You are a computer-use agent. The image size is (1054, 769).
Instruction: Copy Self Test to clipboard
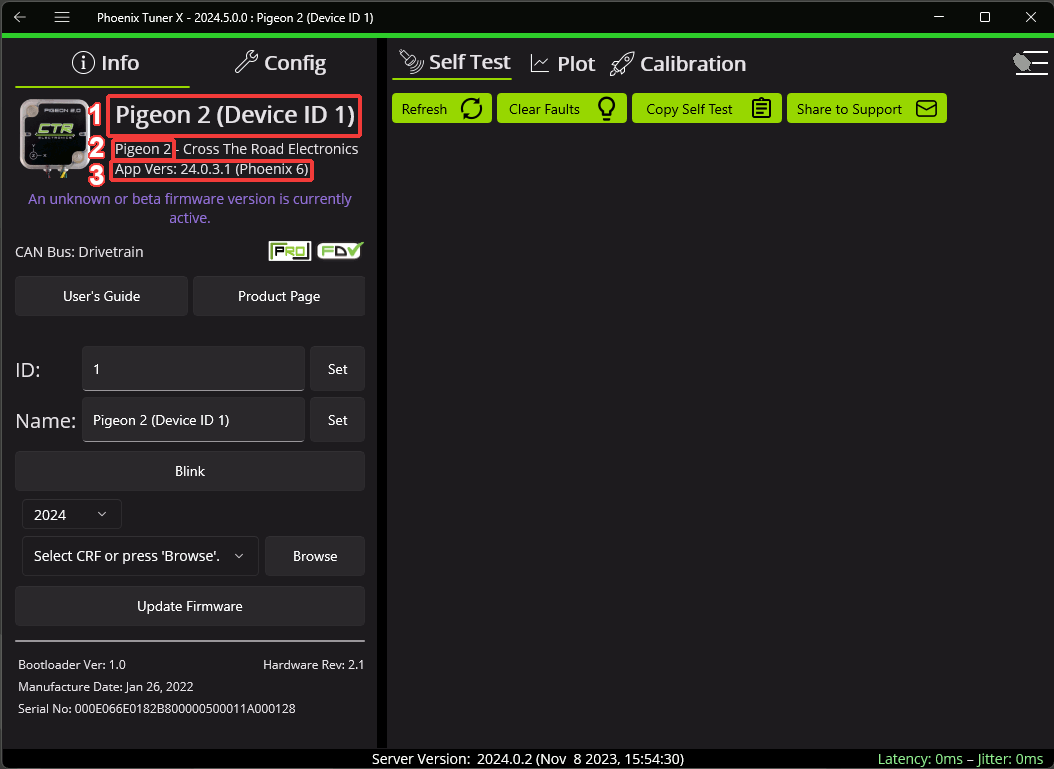click(706, 108)
